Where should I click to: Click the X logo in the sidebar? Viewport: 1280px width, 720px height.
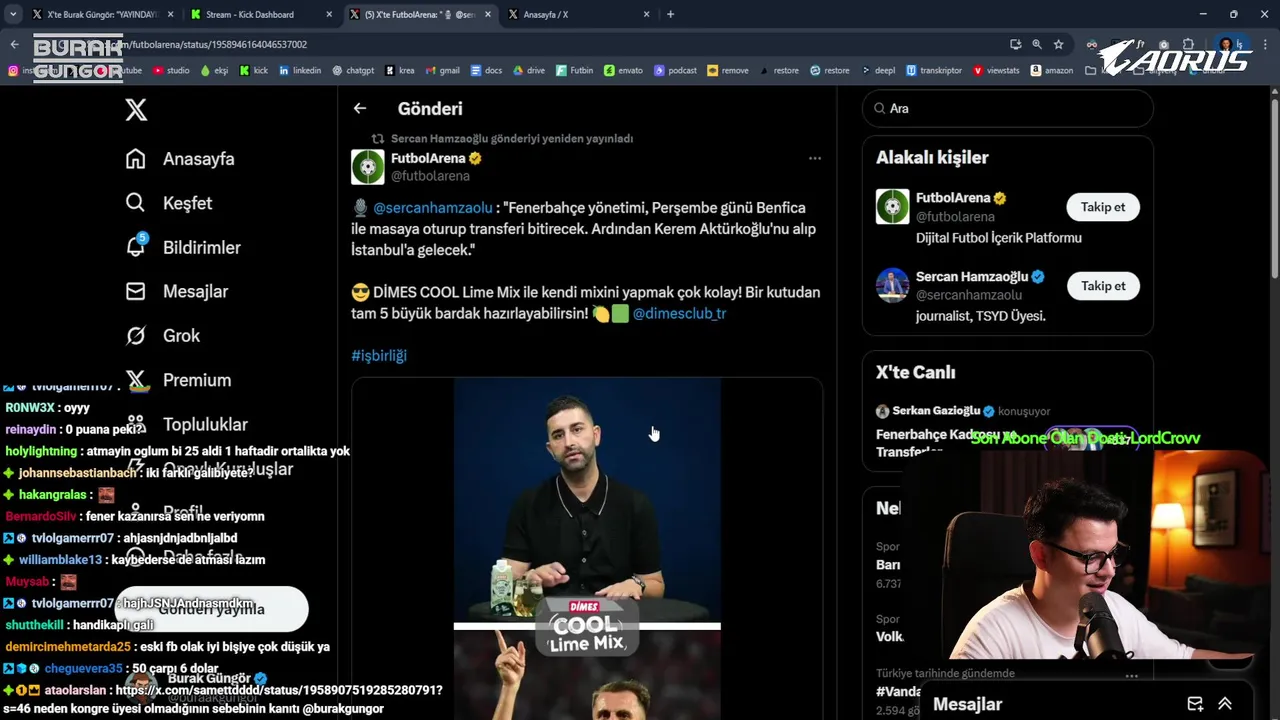click(136, 110)
